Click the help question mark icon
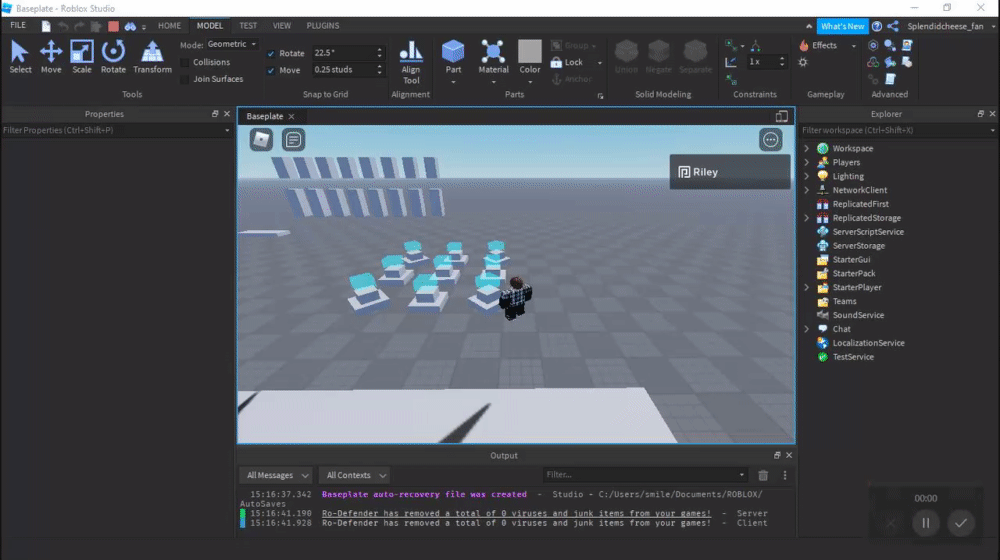Screen dimensions: 1000x560 [877, 26]
